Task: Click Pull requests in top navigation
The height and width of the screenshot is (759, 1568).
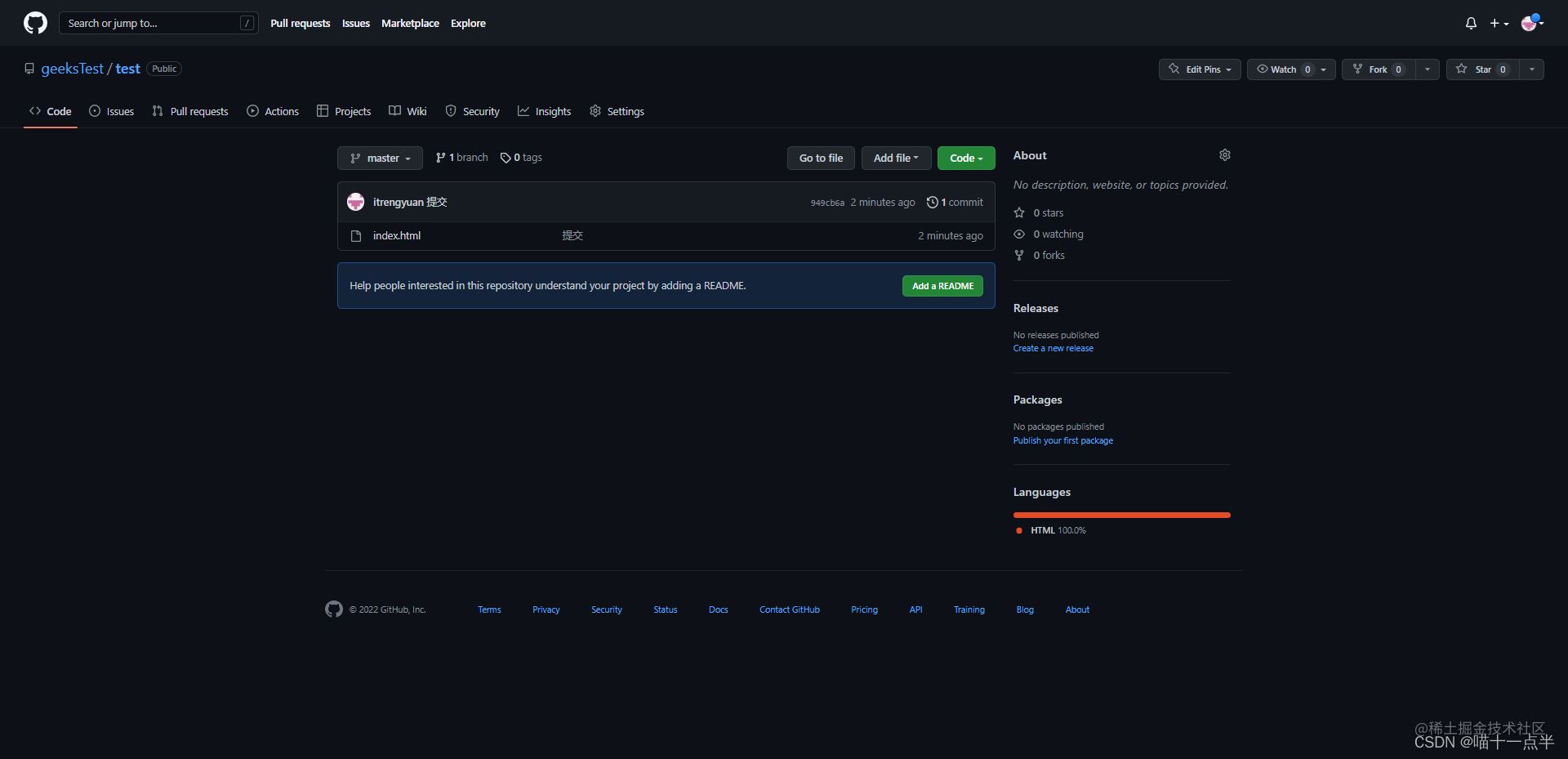Action: click(x=300, y=23)
